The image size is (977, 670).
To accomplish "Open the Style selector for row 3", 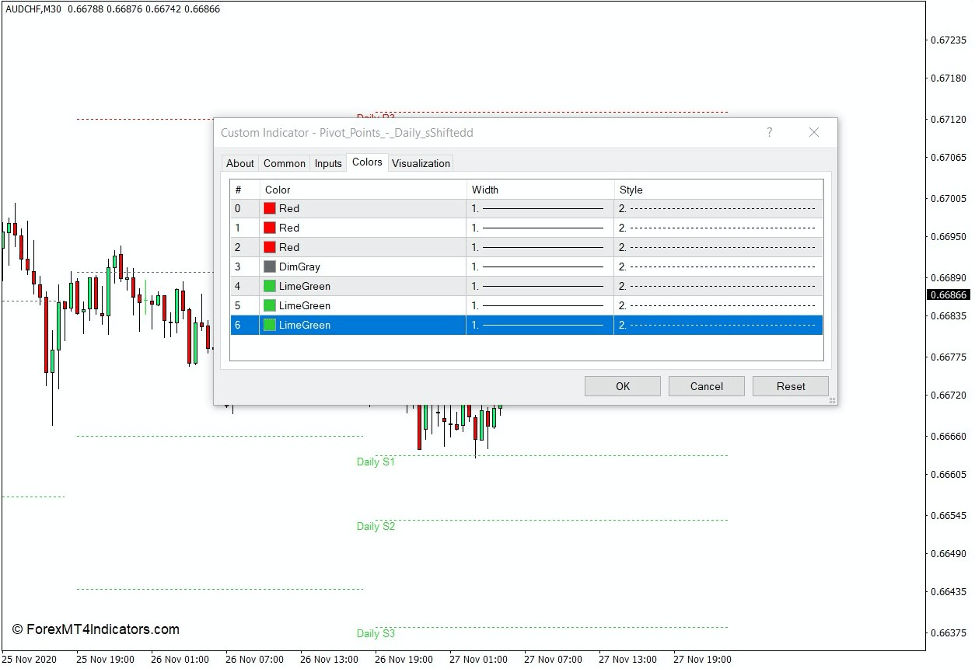I will click(x=720, y=266).
